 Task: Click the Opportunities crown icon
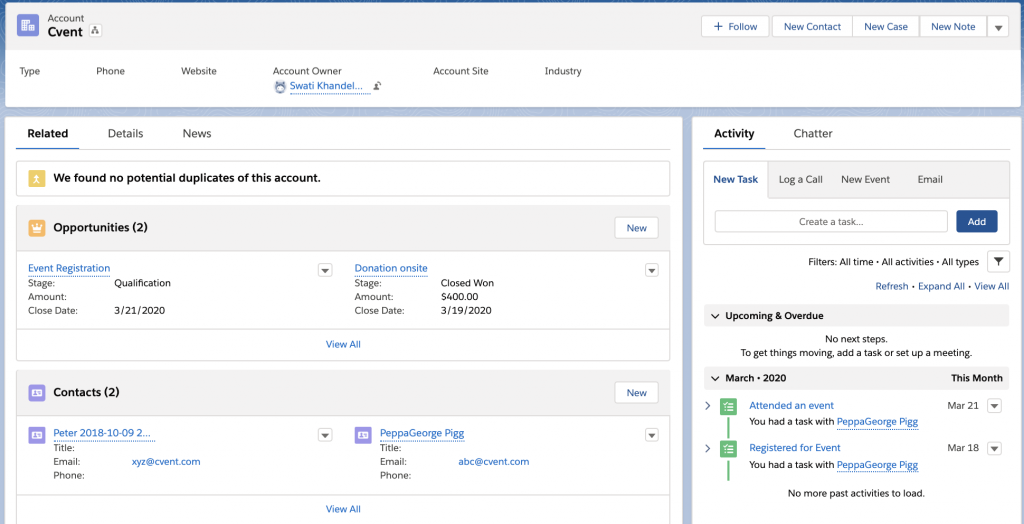coord(37,228)
